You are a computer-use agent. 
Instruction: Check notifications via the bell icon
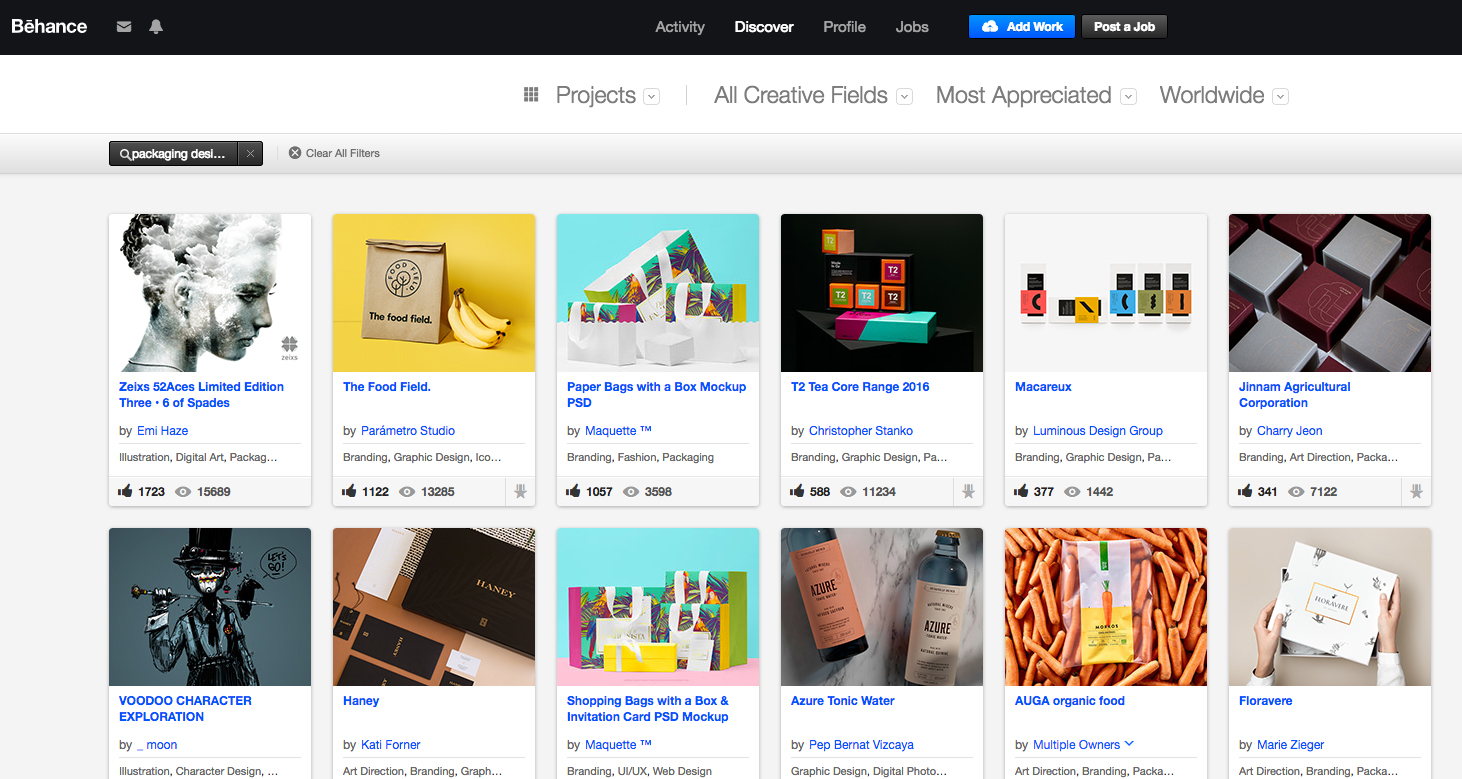(x=156, y=26)
